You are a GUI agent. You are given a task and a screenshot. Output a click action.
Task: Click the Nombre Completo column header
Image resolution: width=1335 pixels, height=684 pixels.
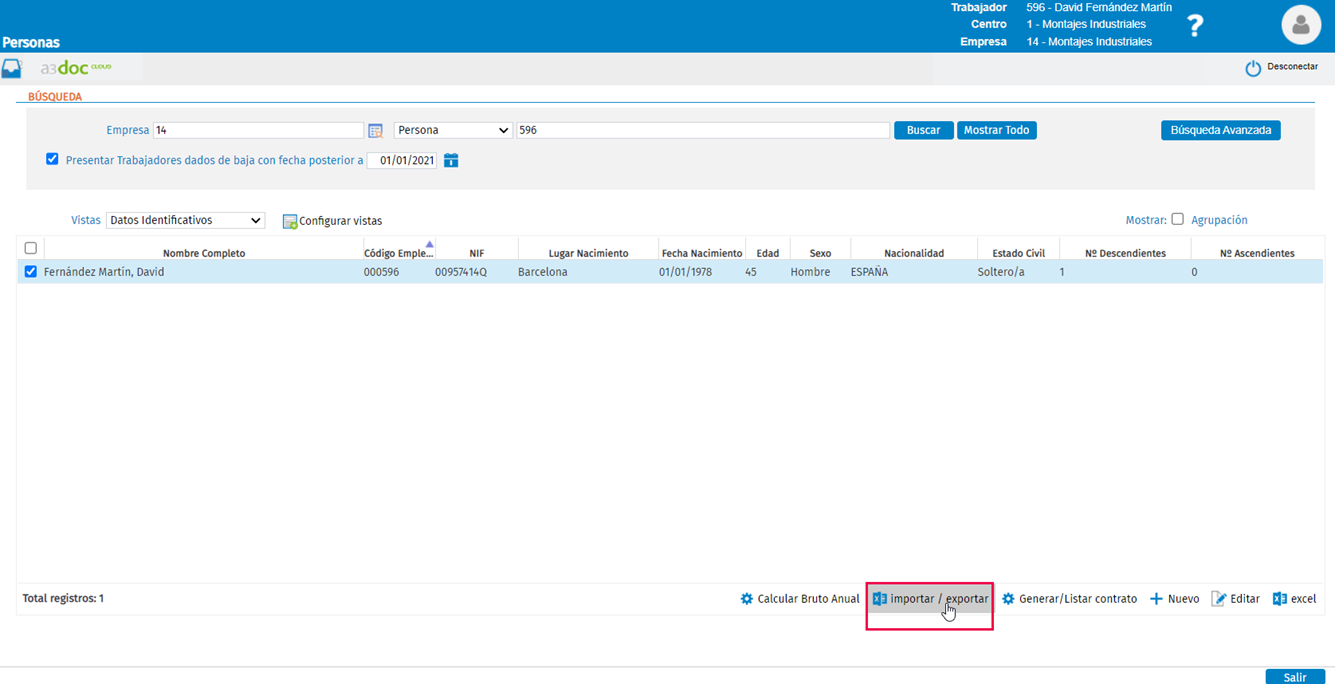click(x=204, y=253)
